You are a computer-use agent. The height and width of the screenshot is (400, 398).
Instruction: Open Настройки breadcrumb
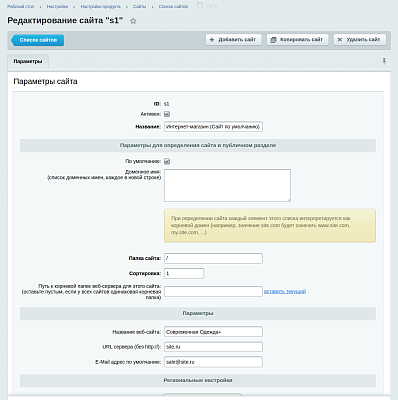click(x=57, y=6)
